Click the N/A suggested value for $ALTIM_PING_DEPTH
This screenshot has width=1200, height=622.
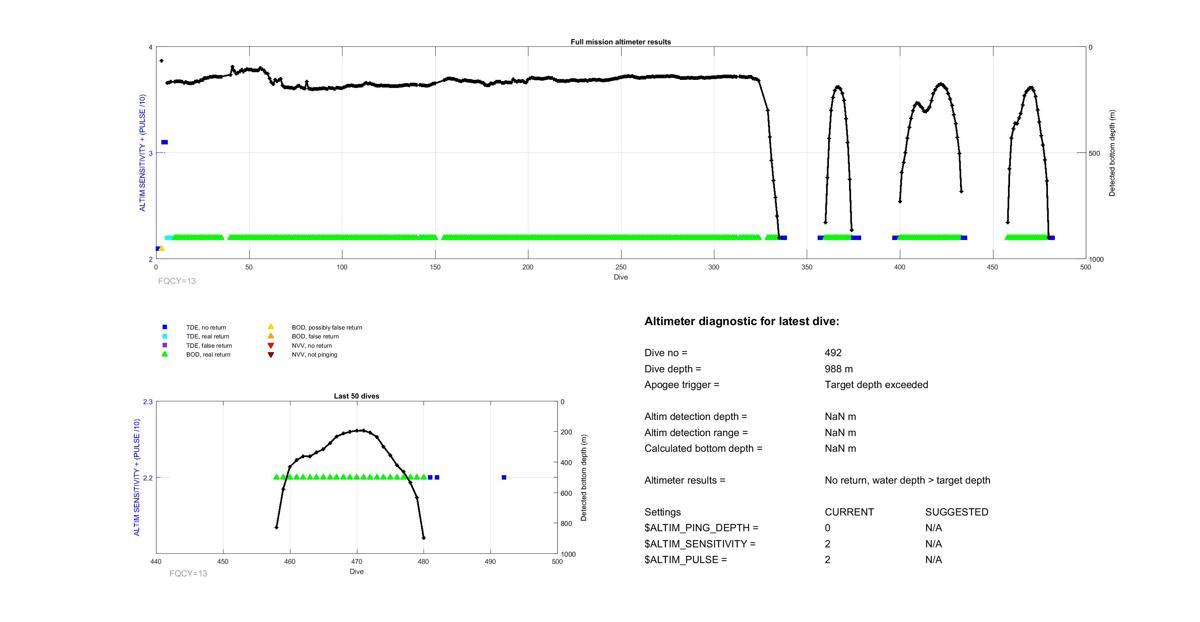934,528
